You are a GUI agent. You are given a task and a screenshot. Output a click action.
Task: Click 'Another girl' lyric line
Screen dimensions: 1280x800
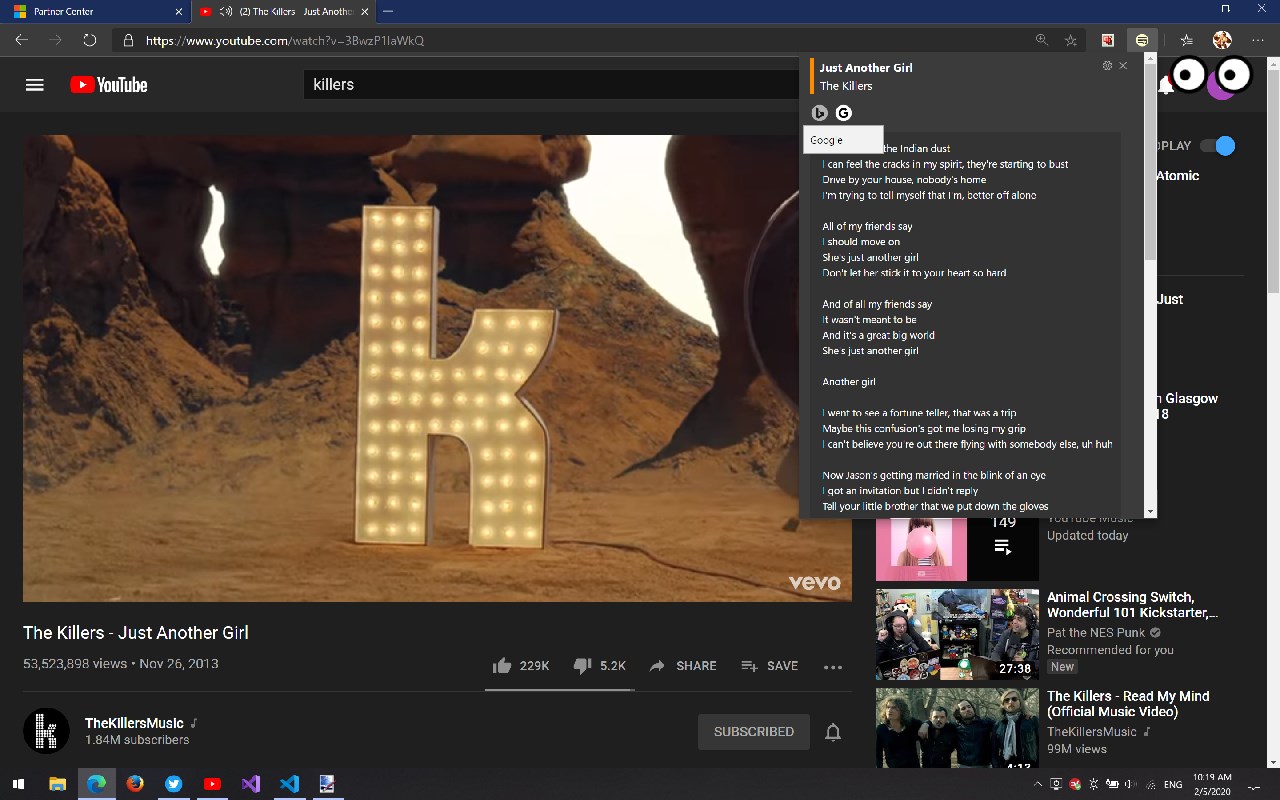tap(849, 382)
